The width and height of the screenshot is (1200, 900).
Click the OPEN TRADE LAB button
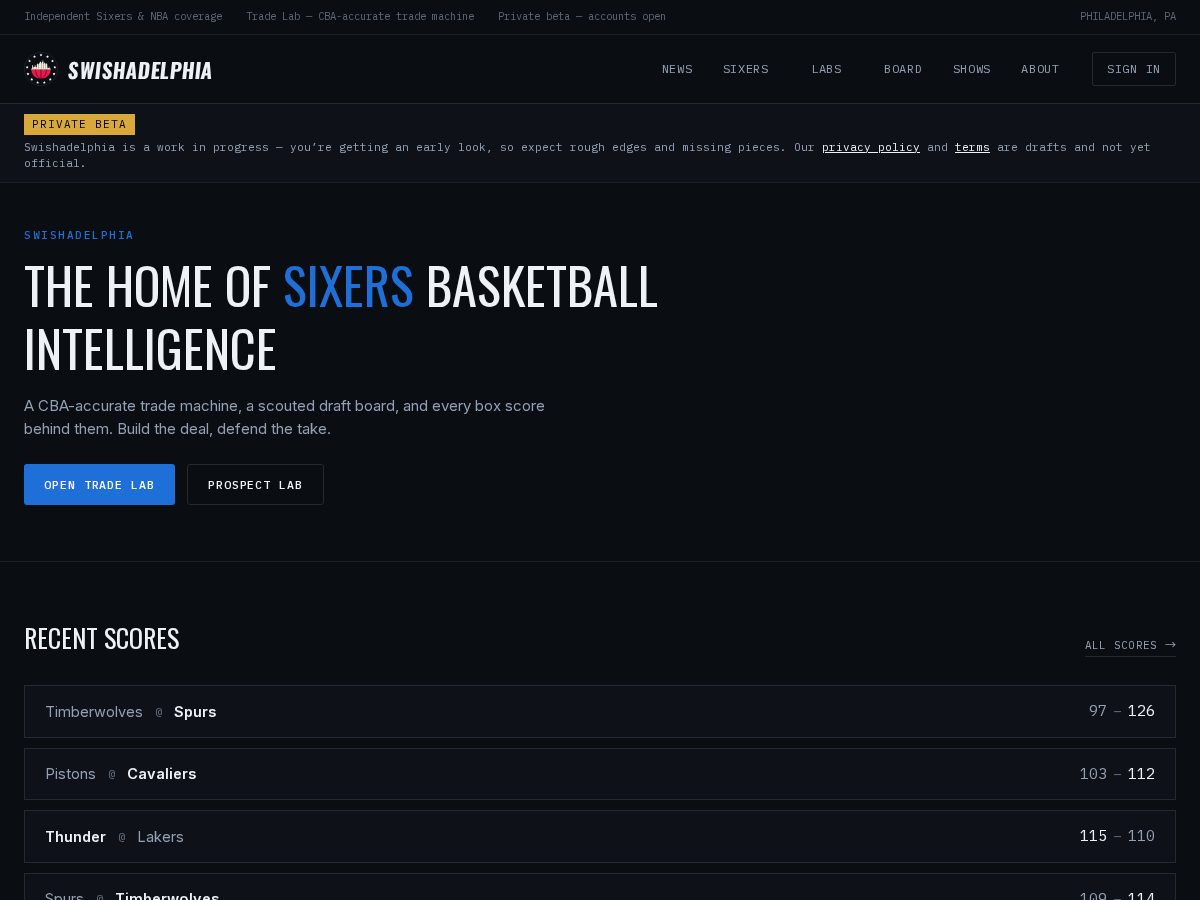pyautogui.click(x=99, y=484)
